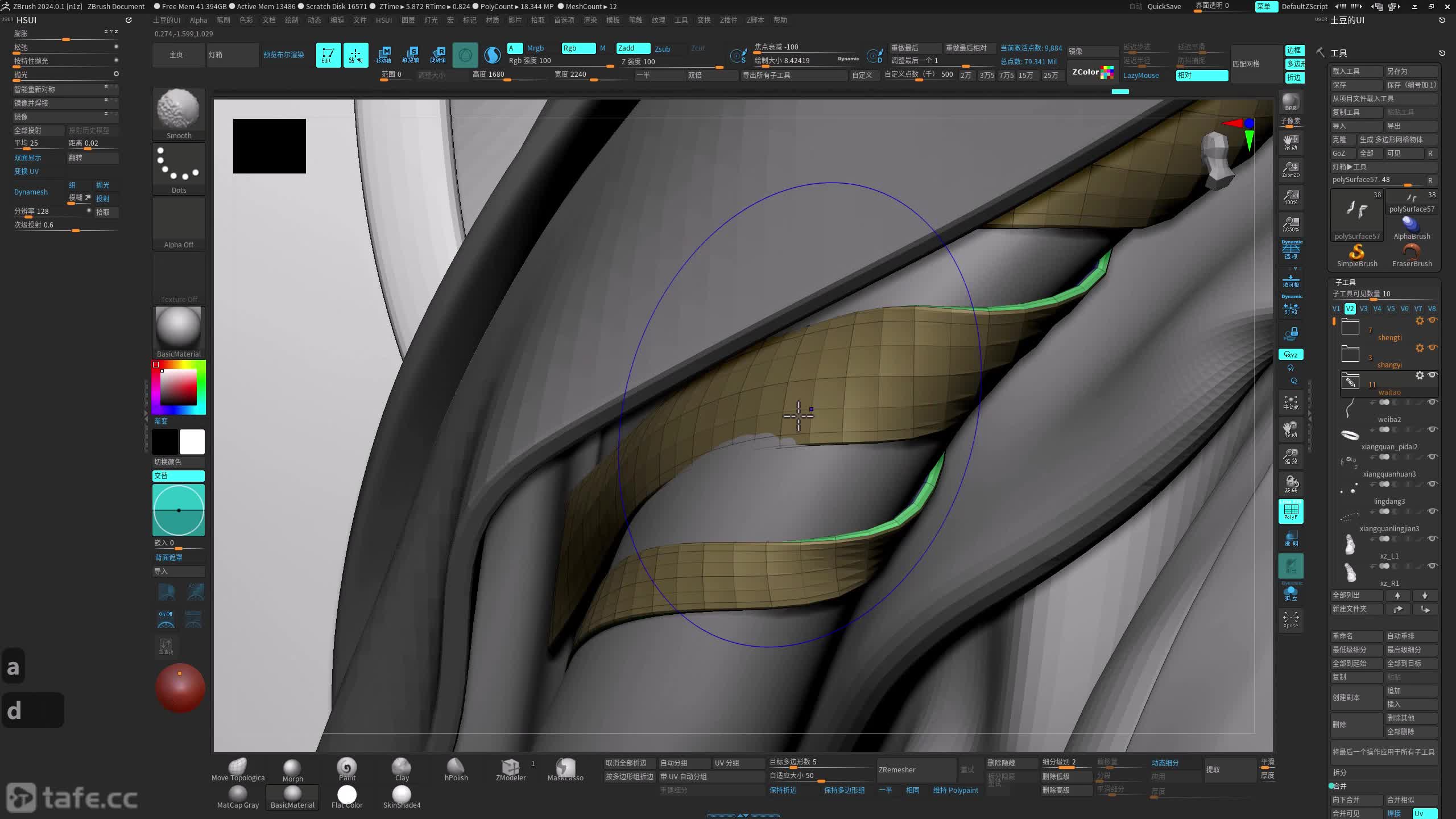The image size is (1456, 819).
Task: Select the Rotate gizmo tool
Action: [x=438, y=55]
